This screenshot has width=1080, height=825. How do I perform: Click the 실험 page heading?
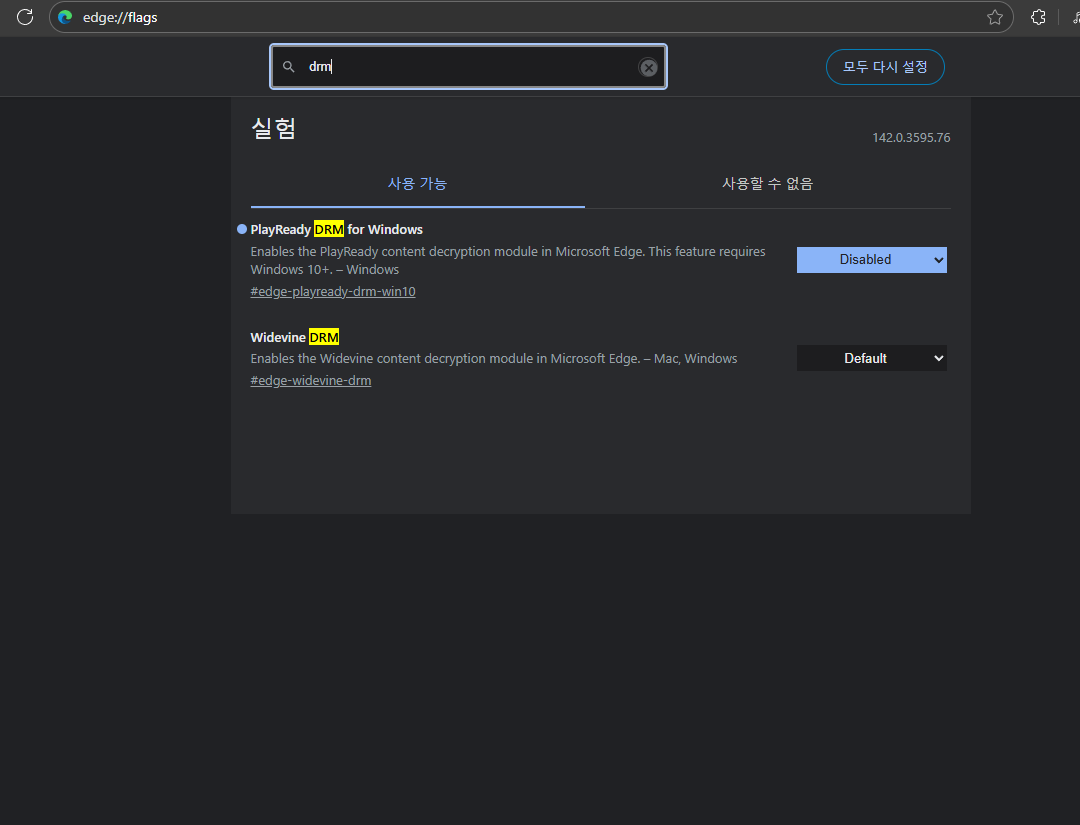point(273,128)
